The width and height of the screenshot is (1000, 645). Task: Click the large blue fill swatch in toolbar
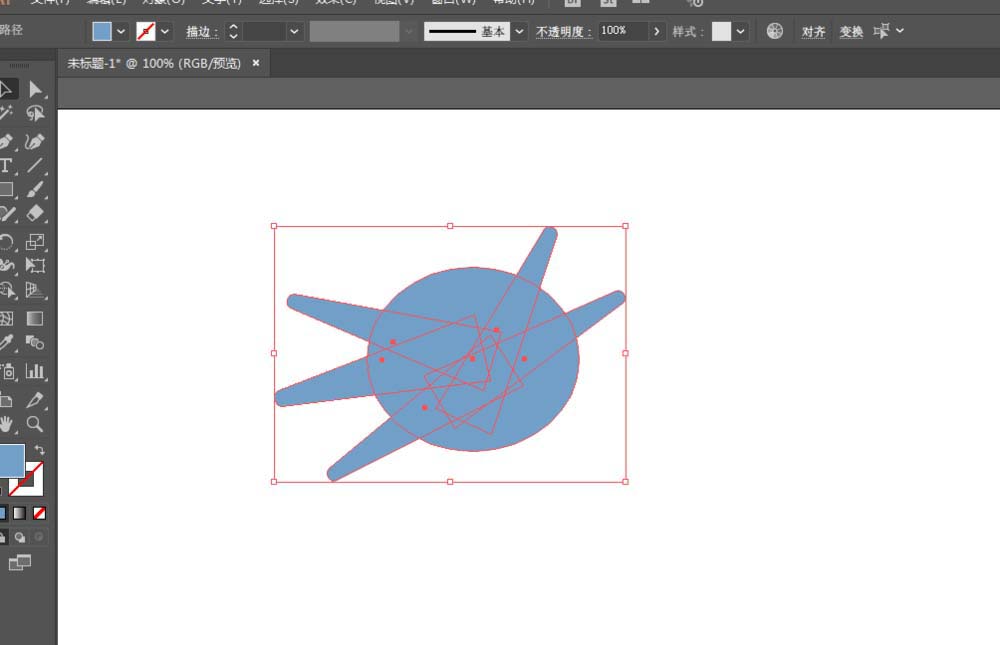(11, 461)
